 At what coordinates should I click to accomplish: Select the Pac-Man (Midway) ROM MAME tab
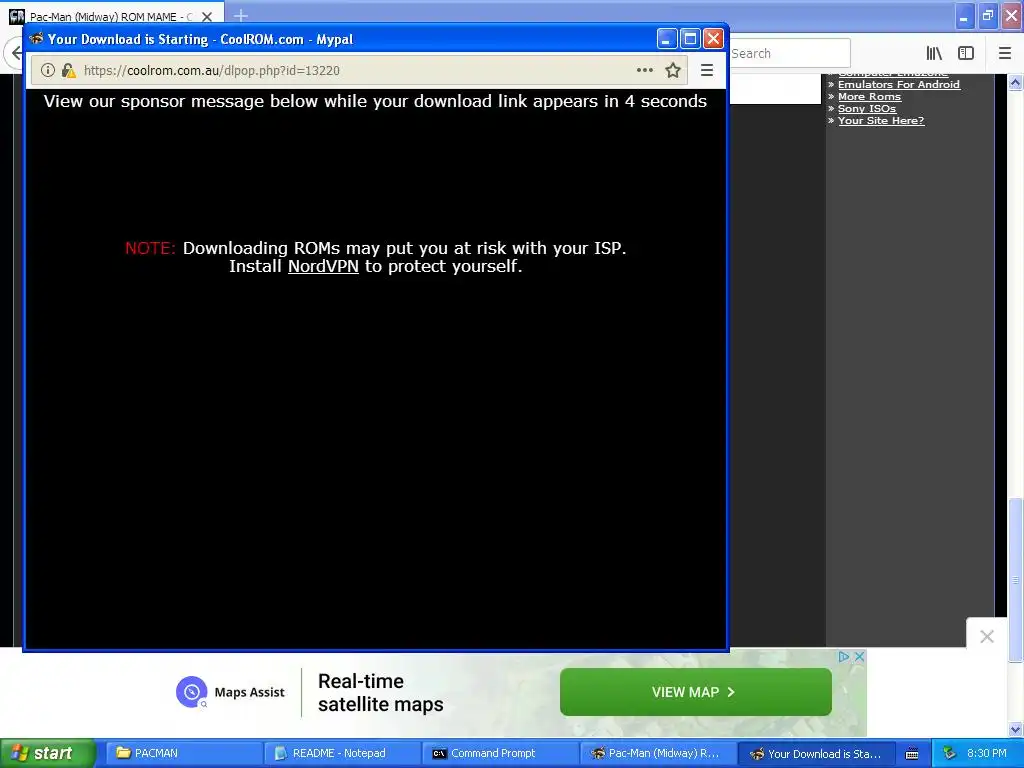pos(111,17)
